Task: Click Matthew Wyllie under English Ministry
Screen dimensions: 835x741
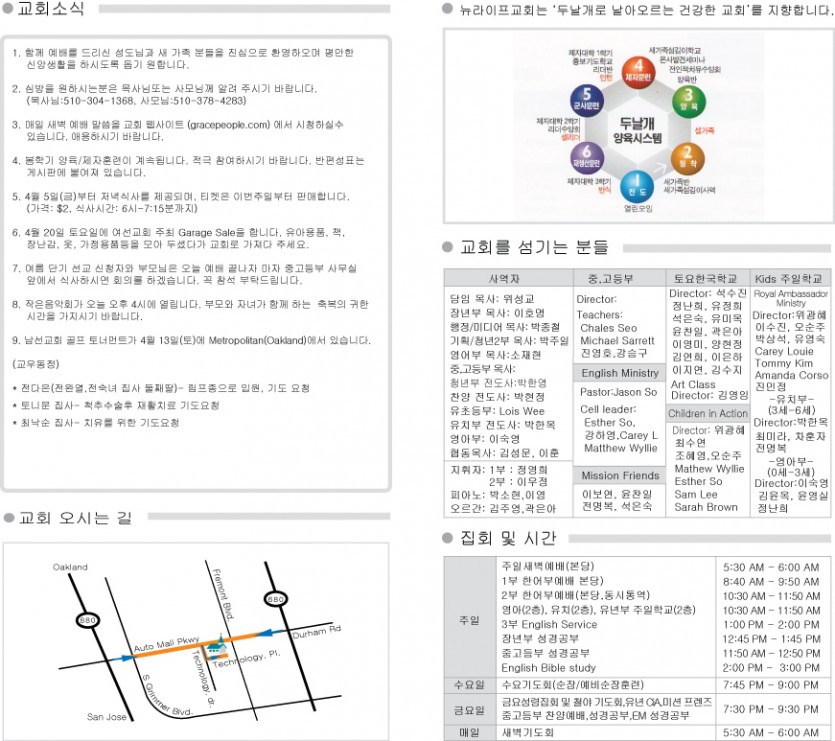Action: click(620, 448)
